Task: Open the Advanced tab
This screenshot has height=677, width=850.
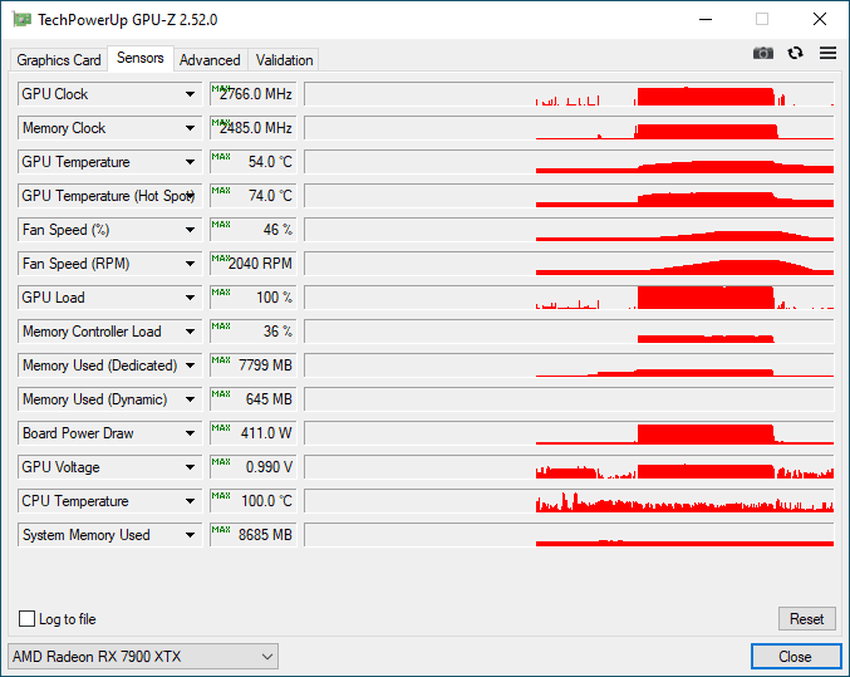Action: click(x=210, y=60)
